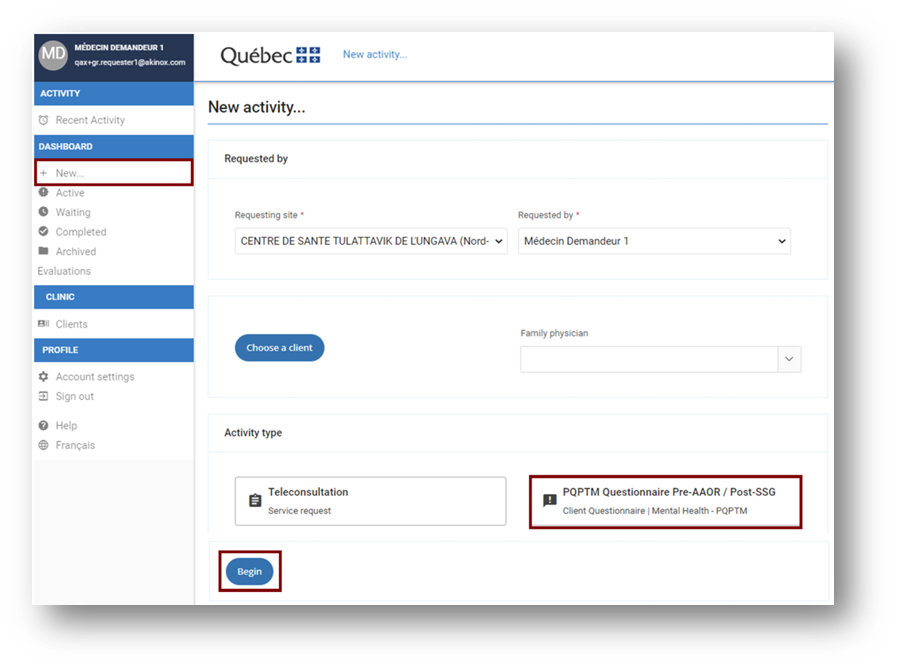Open the Requesting site dropdown
Image resolution: width=899 pixels, height=670 pixels.
371,241
